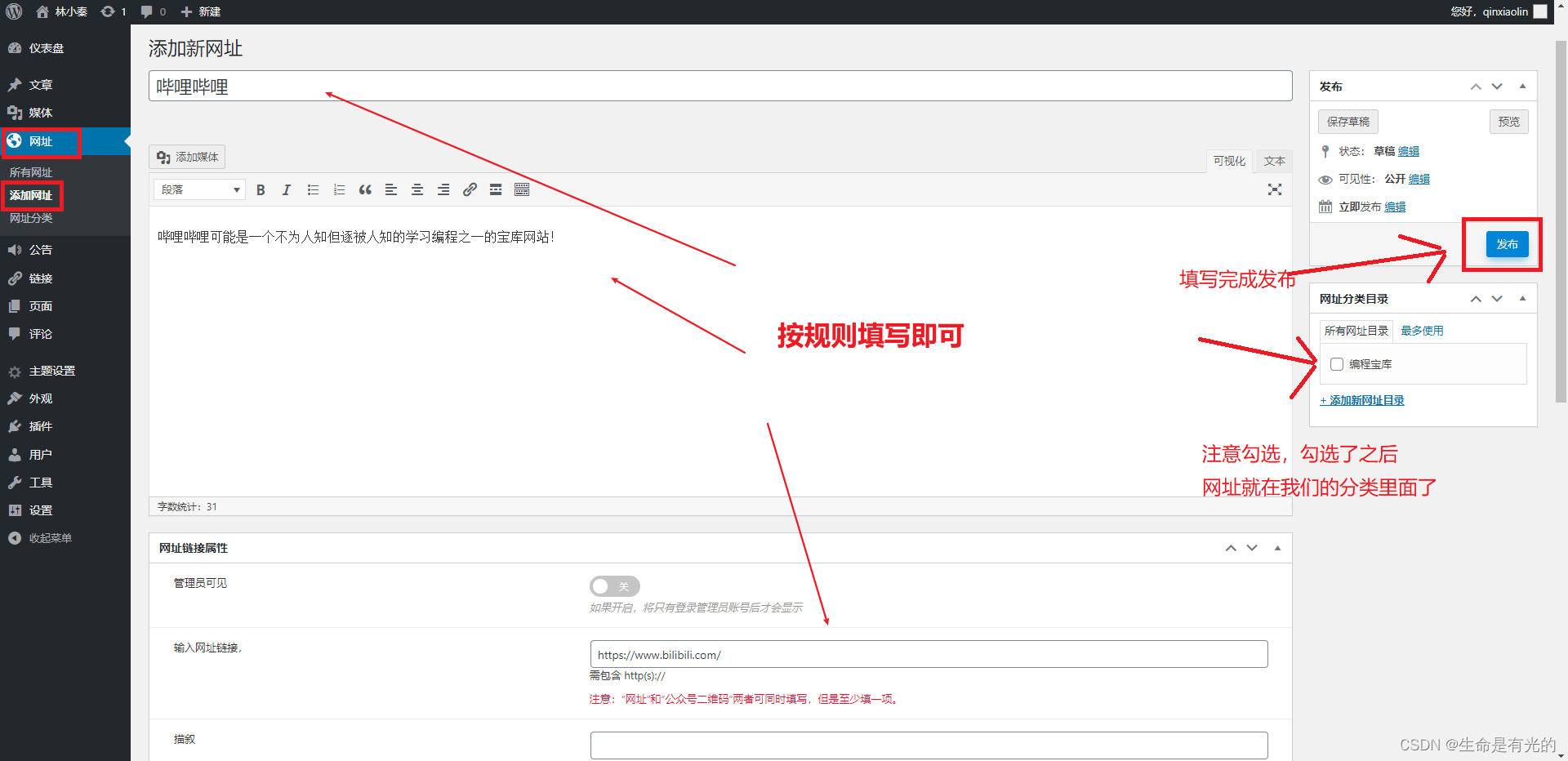This screenshot has width=1568, height=761.
Task: Click the 添加媒体 button
Action: pos(187,157)
